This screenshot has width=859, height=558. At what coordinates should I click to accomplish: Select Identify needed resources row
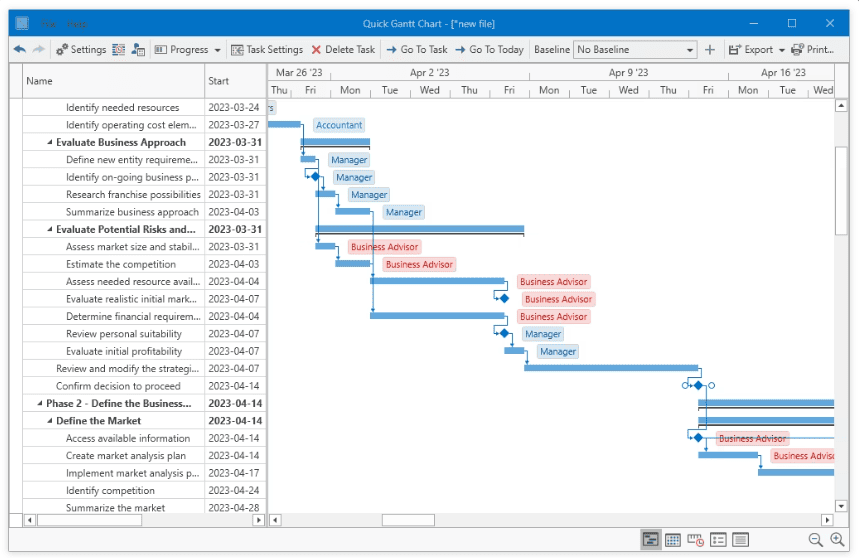(144, 107)
